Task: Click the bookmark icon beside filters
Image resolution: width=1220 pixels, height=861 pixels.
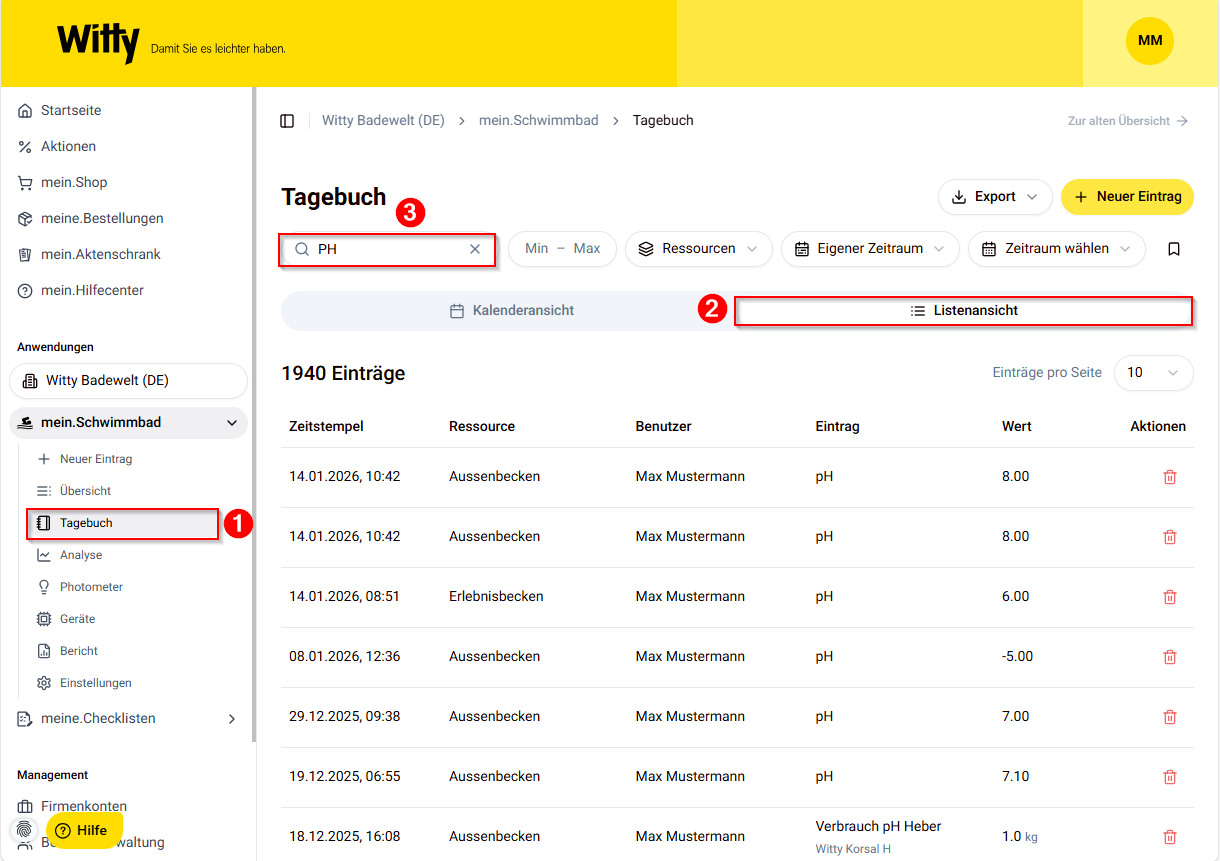Action: (x=1174, y=249)
